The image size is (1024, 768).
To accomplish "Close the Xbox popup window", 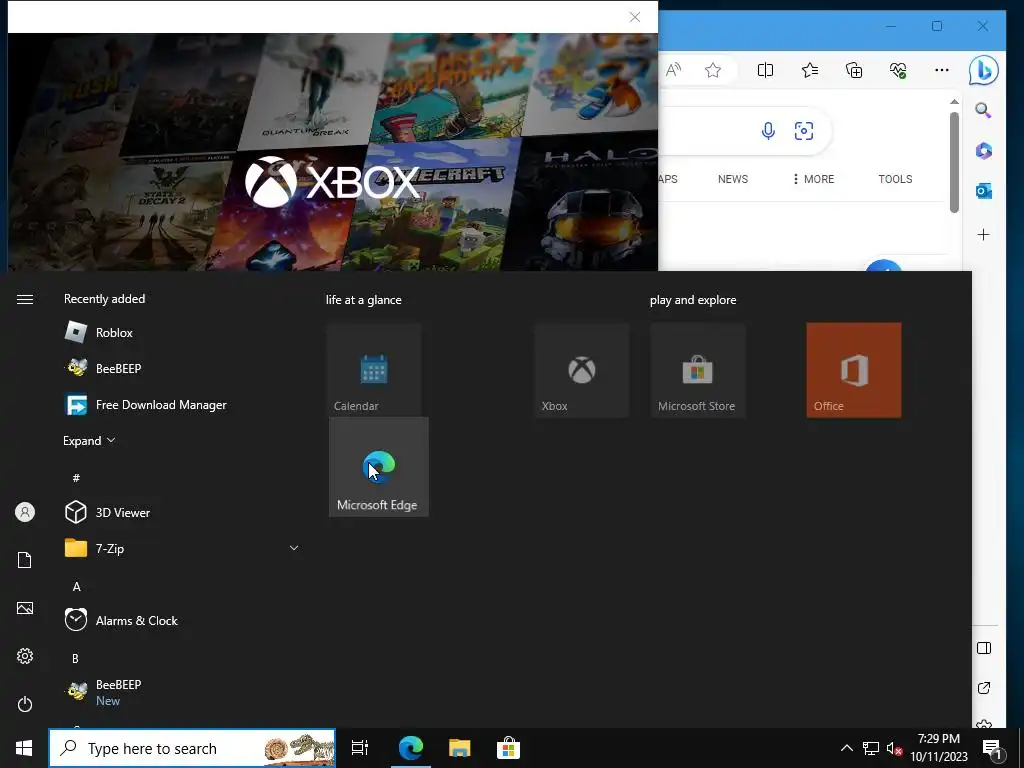I will (x=635, y=17).
